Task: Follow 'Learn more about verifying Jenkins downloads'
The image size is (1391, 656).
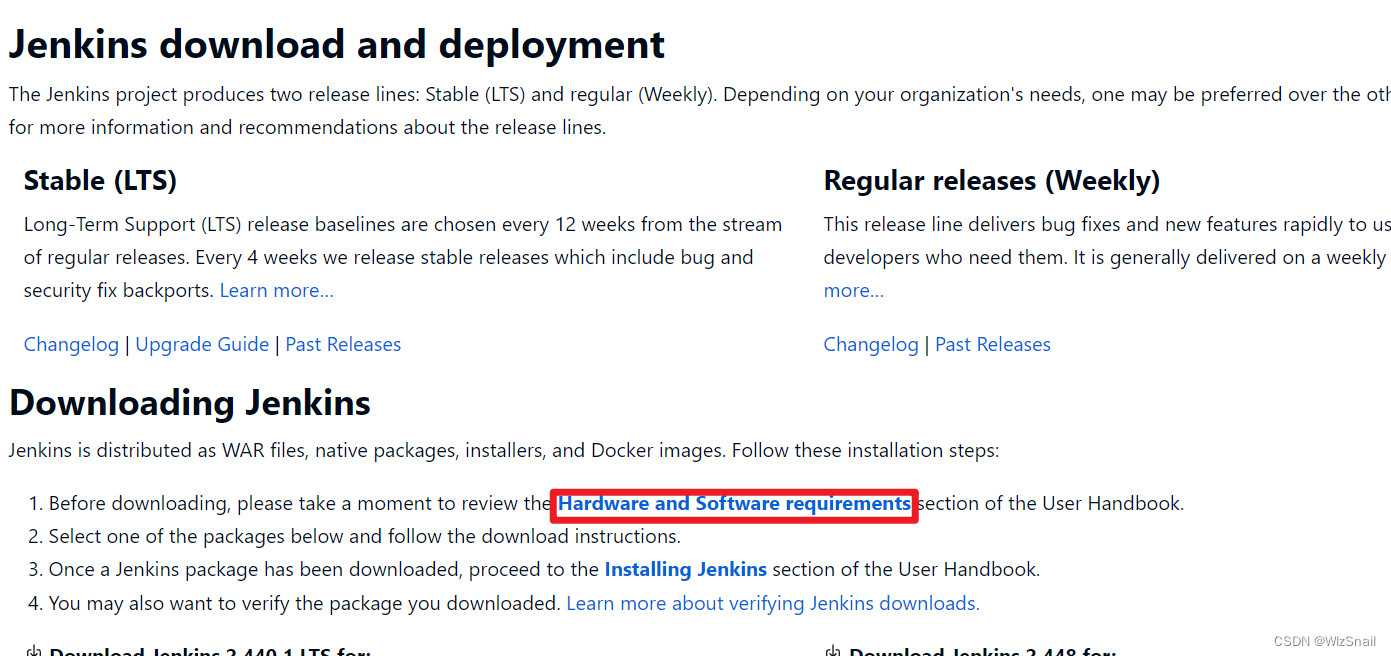Action: [773, 603]
